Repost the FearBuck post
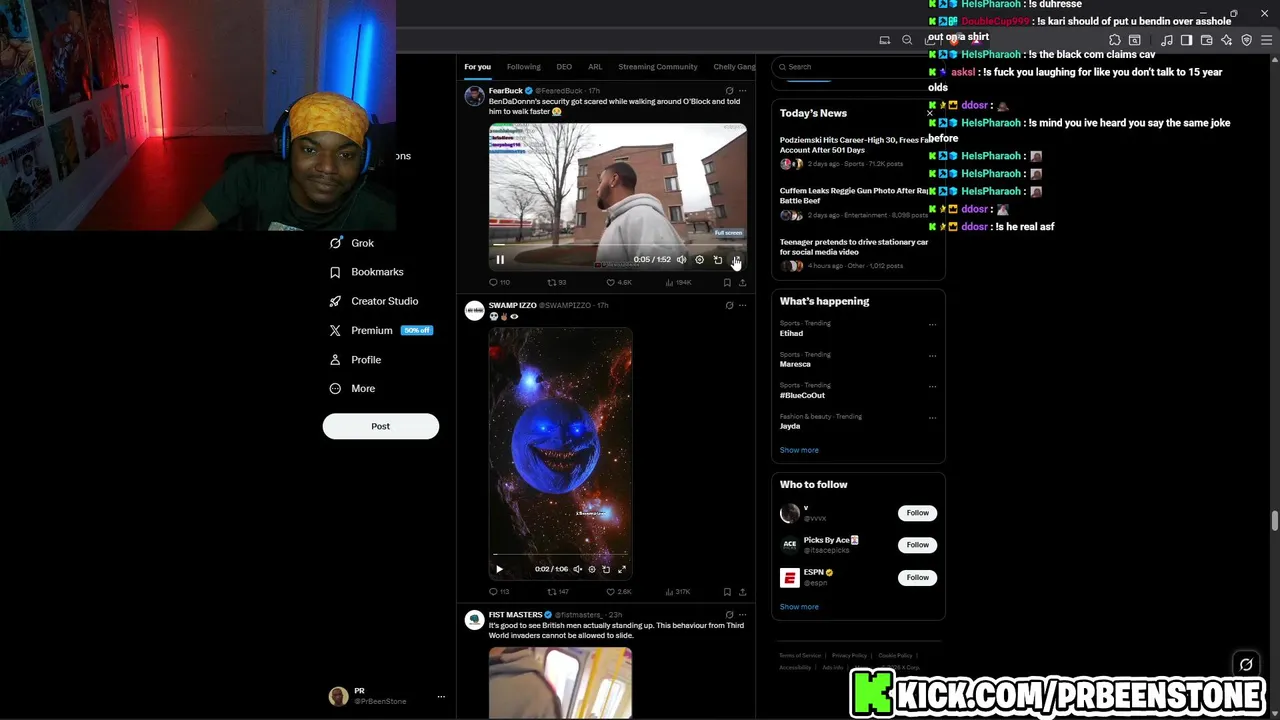The width and height of the screenshot is (1280, 720). pos(556,283)
